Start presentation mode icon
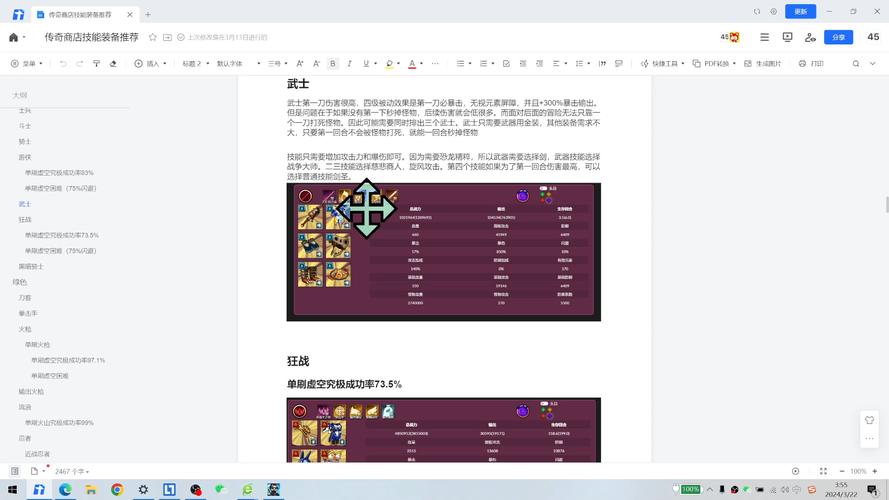 pyautogui.click(x=787, y=37)
